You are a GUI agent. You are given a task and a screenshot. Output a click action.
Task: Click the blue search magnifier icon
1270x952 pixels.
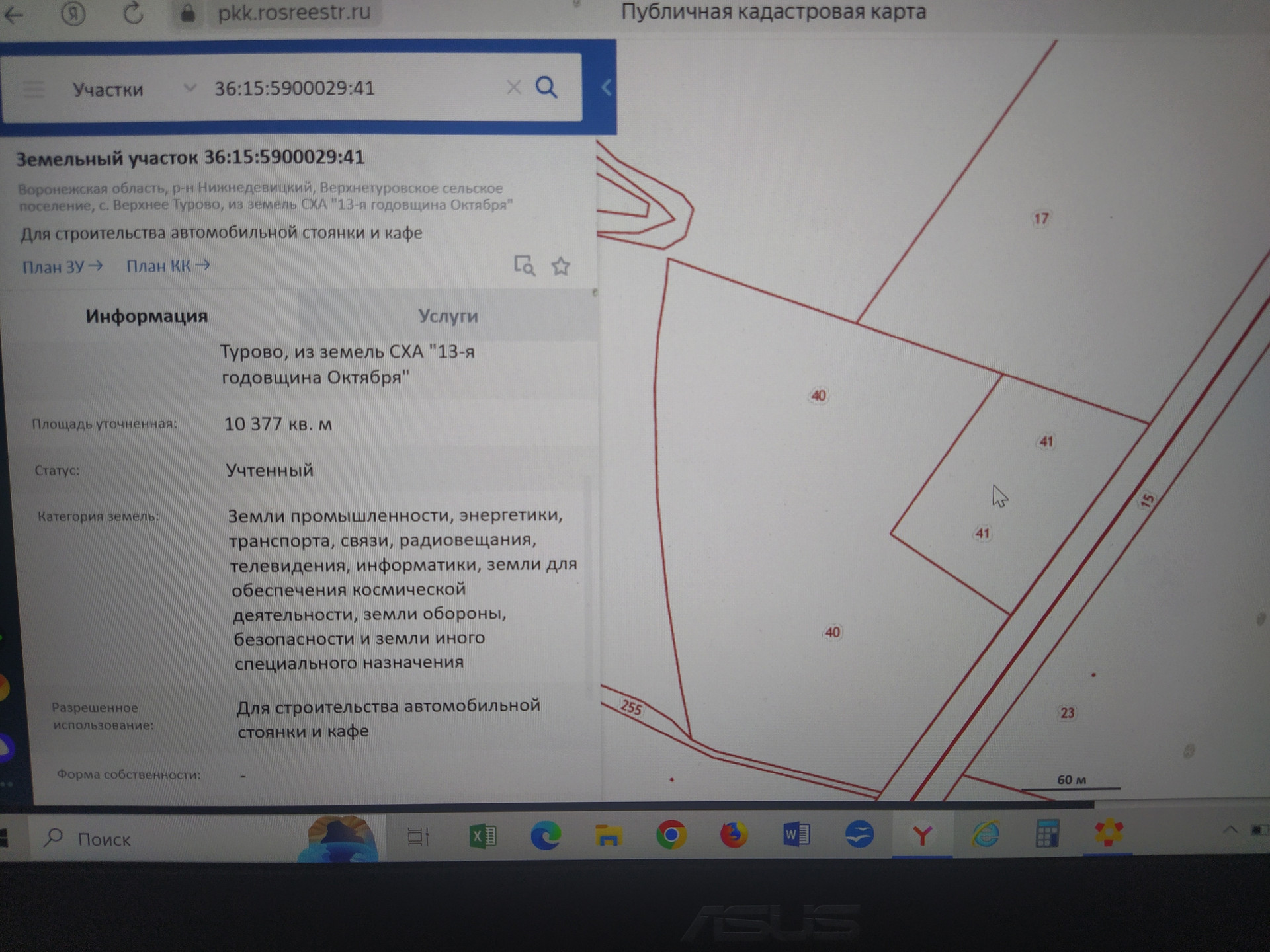coord(546,87)
